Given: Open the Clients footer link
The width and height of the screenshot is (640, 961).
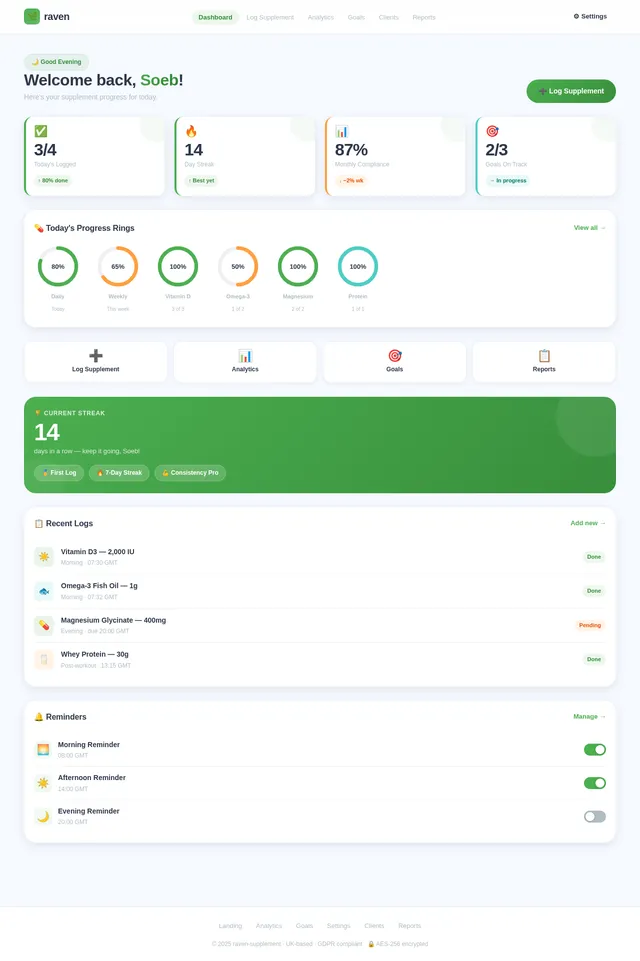Looking at the screenshot, I should tap(374, 926).
